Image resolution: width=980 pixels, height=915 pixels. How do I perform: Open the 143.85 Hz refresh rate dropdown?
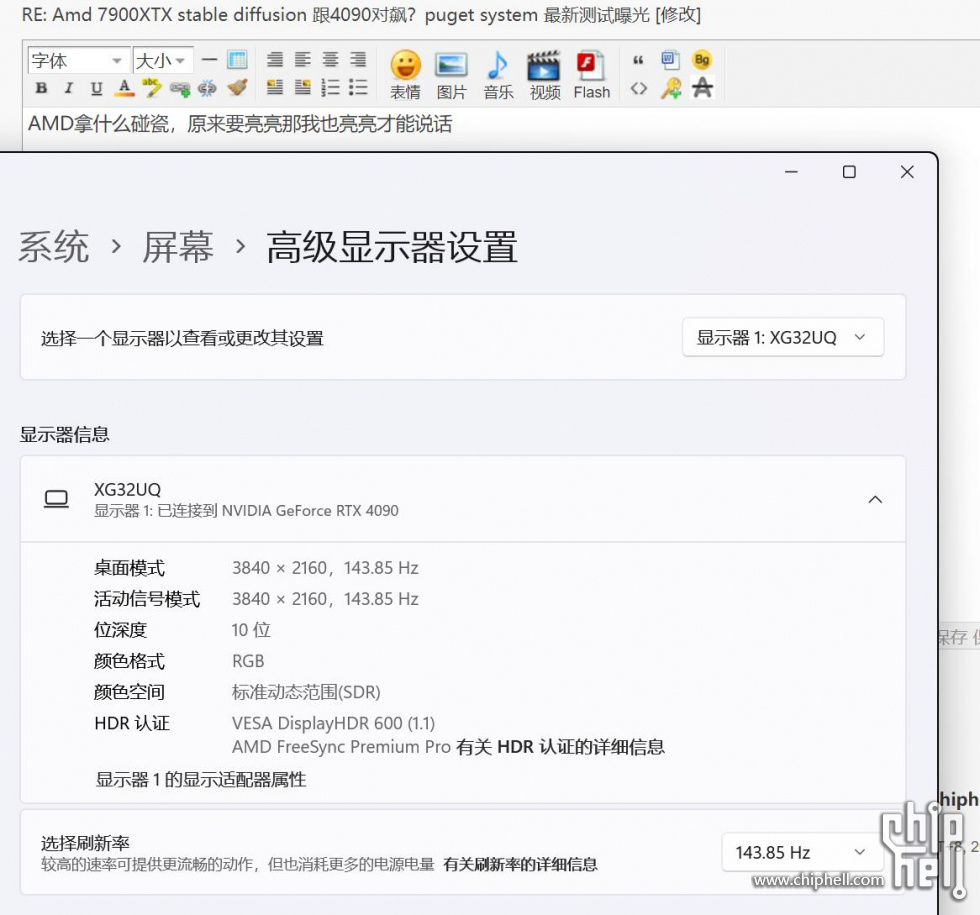(x=802, y=852)
